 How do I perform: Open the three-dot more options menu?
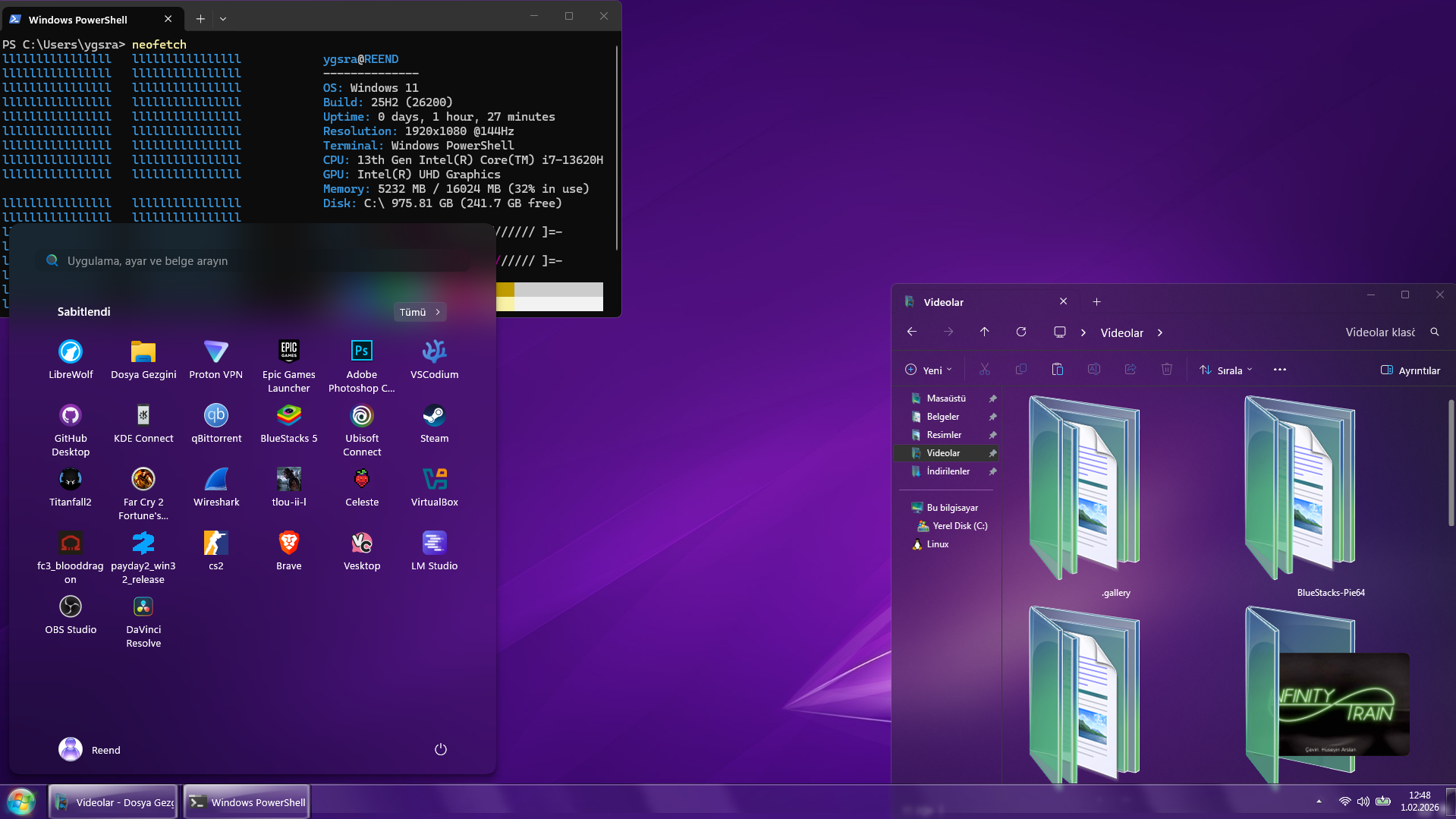click(x=1280, y=370)
